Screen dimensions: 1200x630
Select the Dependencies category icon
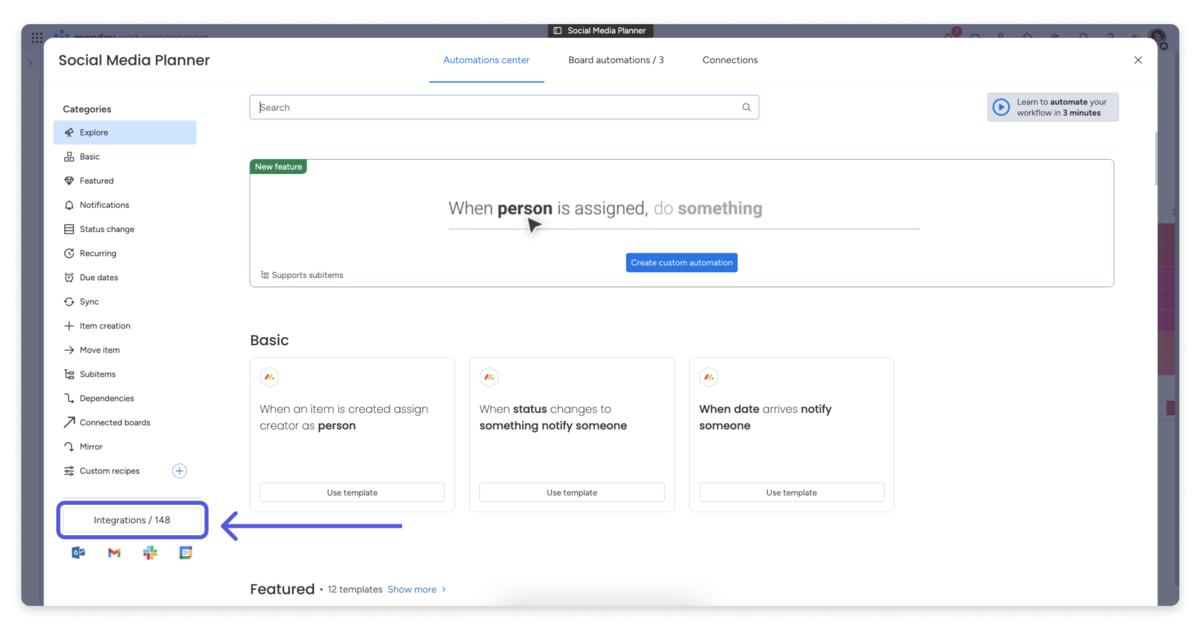tap(69, 398)
